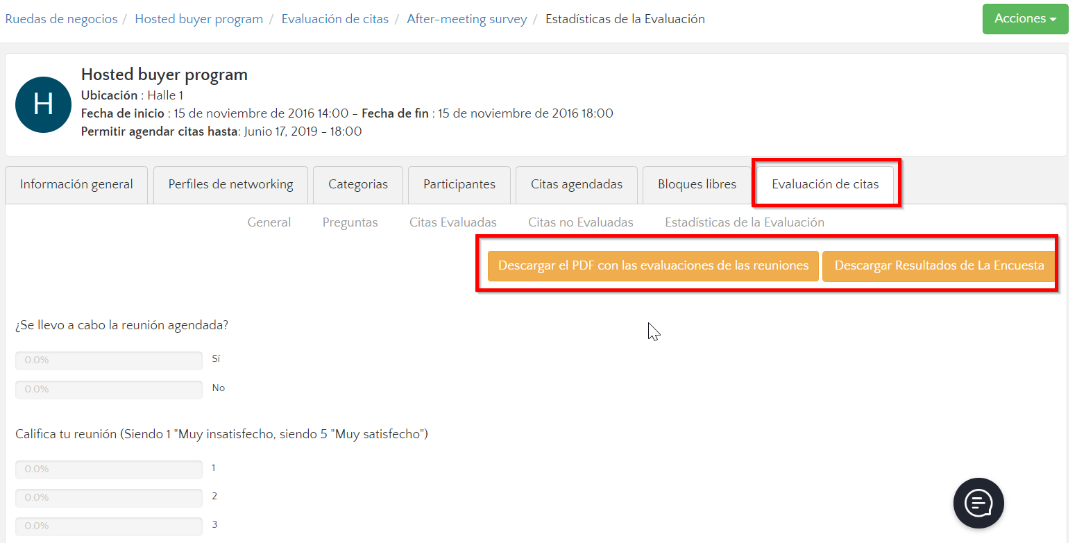Select Estadísticas de la Evaluación sub-tab
The image size is (1069, 543).
[x=744, y=222]
